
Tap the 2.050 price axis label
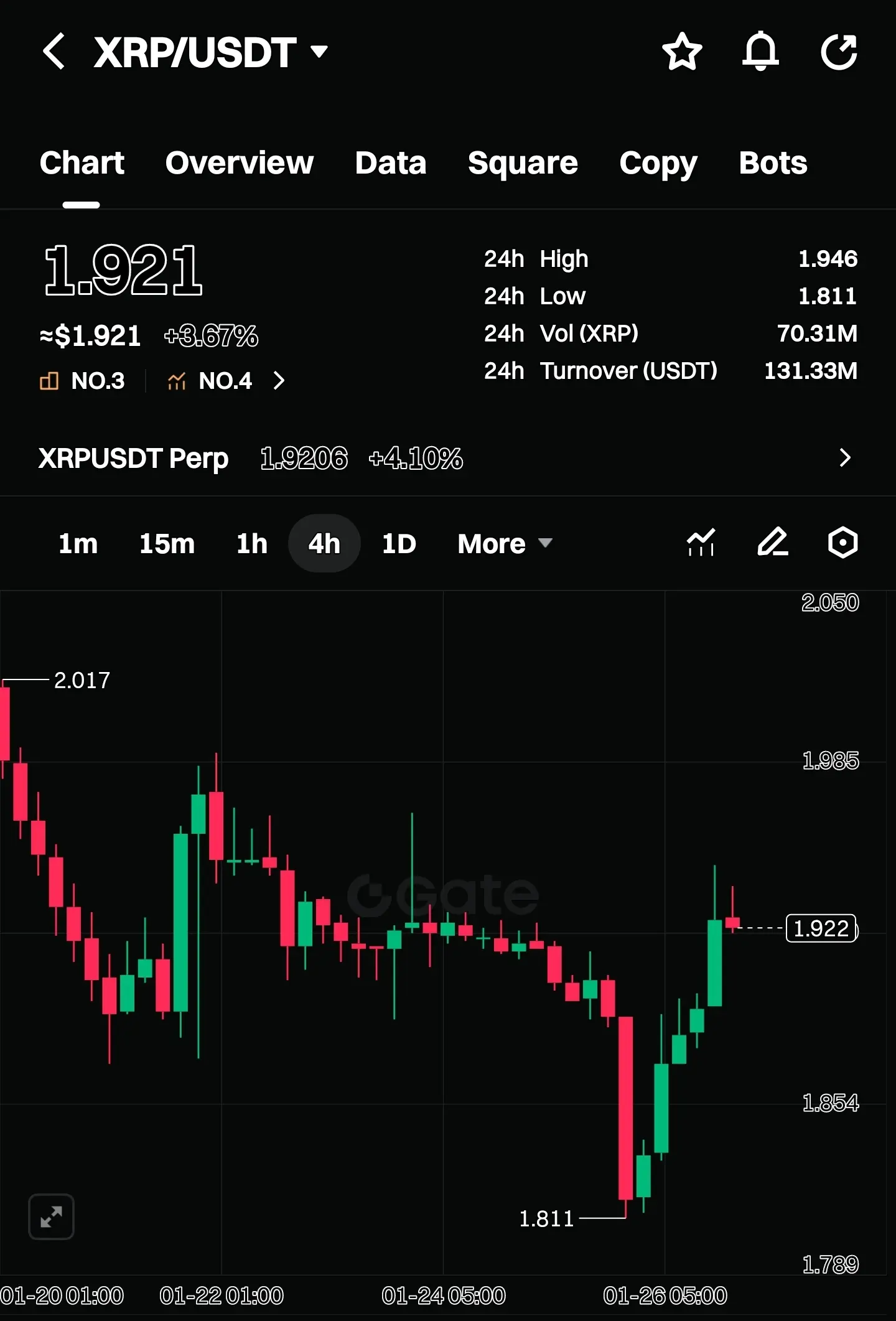830,602
